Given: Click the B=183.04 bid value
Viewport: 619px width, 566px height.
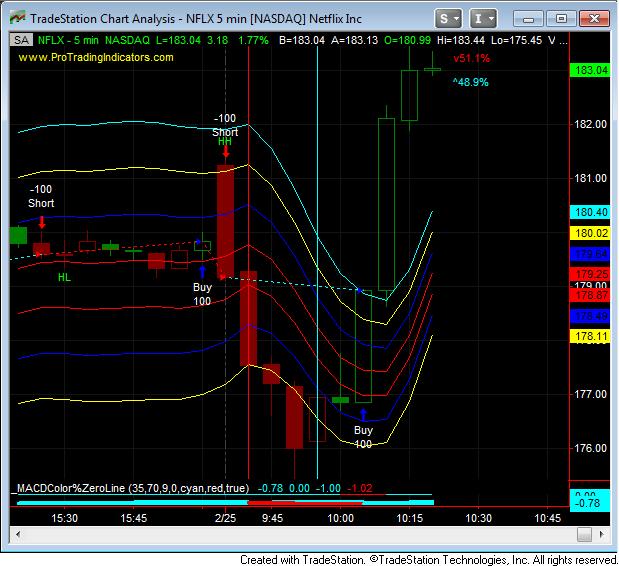Looking at the screenshot, I should click(302, 40).
